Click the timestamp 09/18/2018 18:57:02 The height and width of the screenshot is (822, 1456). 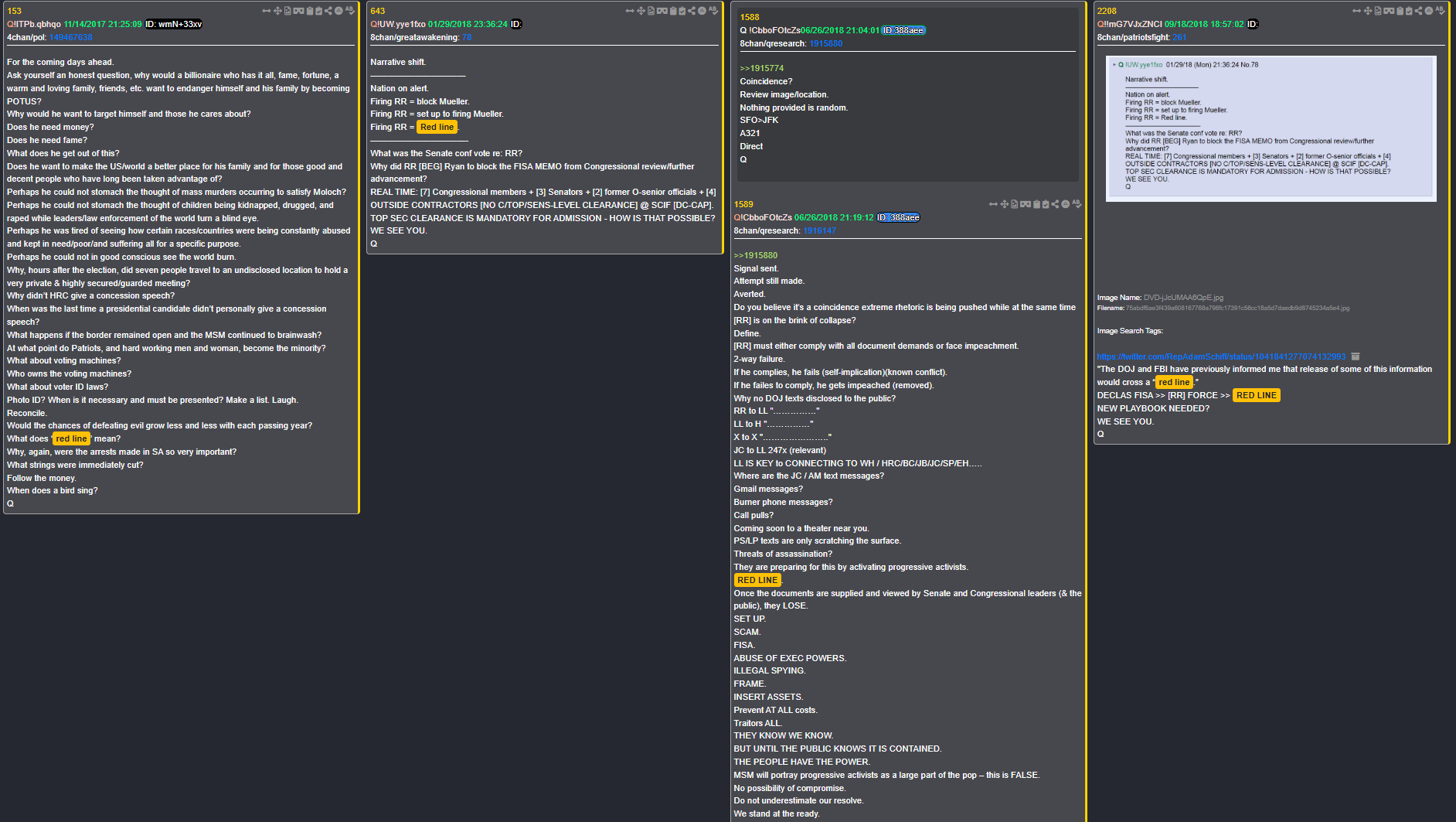pyautogui.click(x=1204, y=24)
